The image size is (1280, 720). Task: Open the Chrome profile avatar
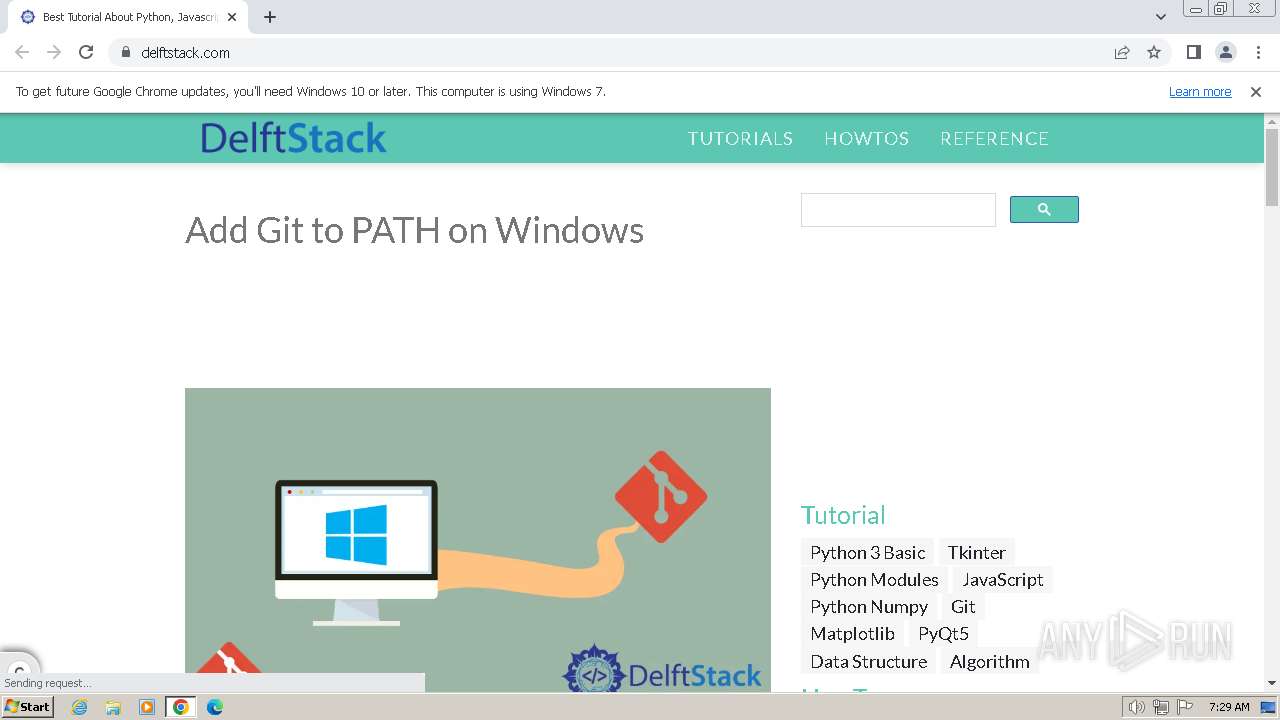(x=1226, y=52)
